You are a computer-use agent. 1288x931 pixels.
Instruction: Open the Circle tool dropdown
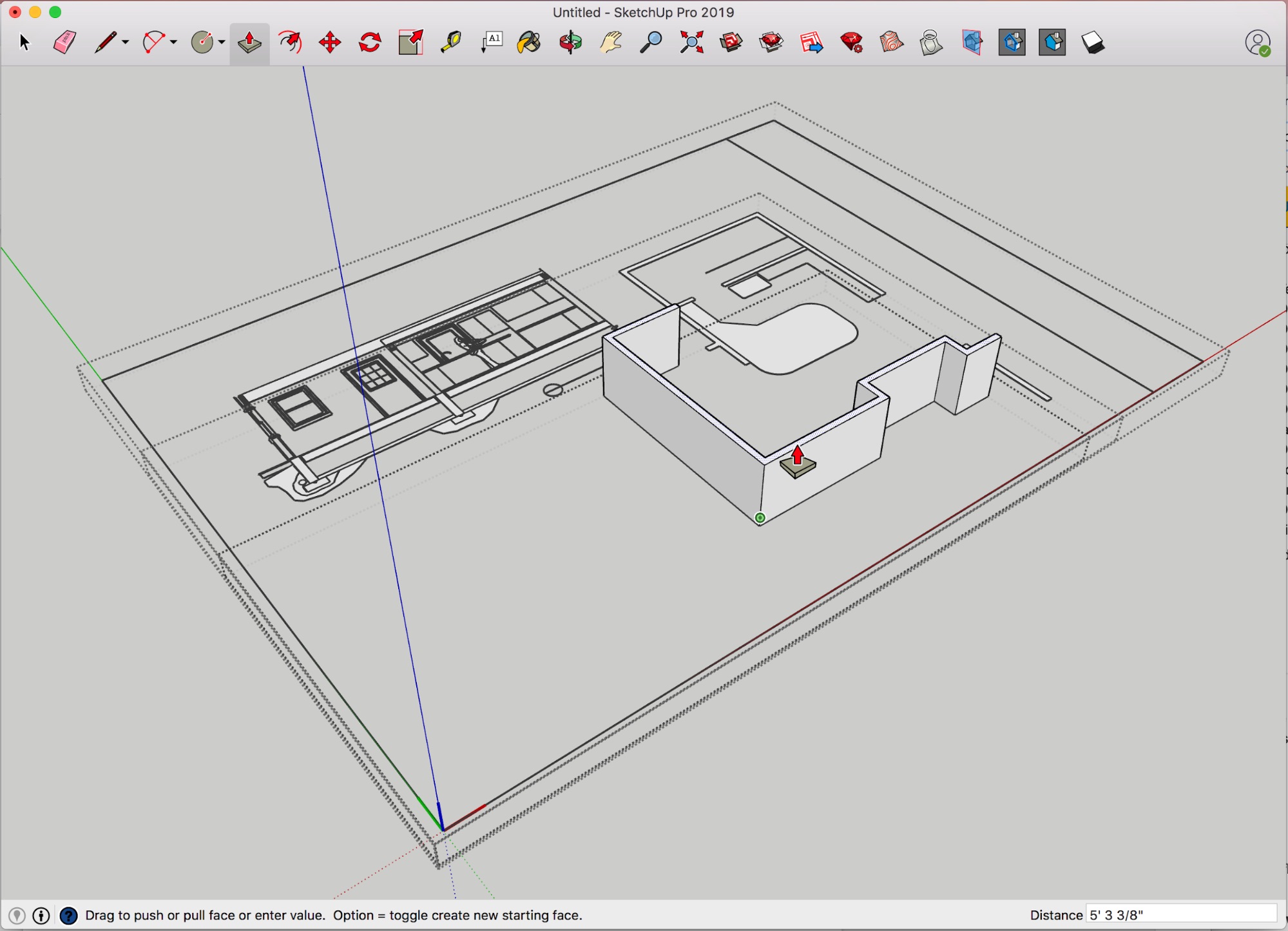click(220, 44)
